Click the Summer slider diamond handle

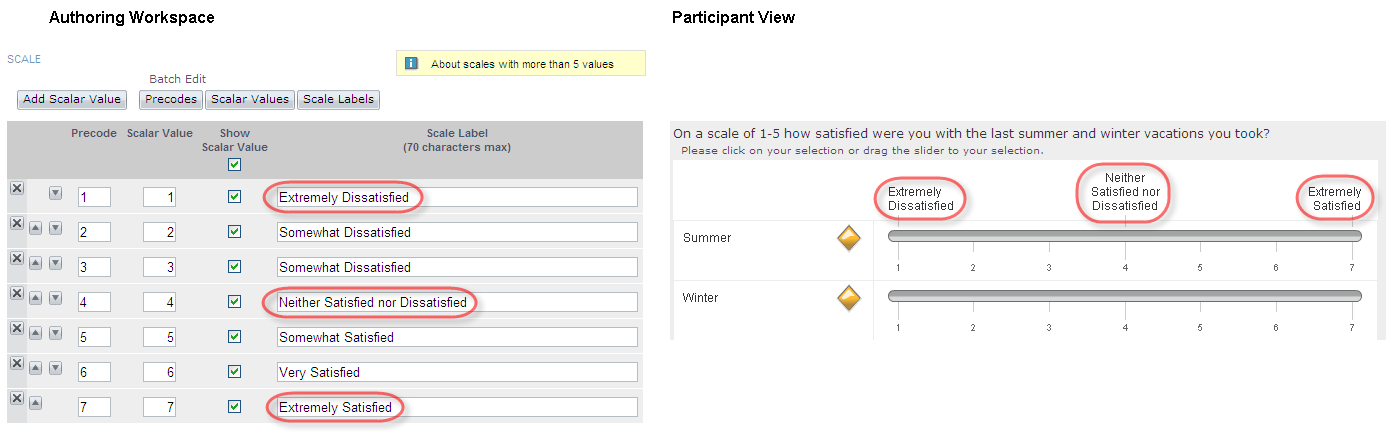point(849,238)
